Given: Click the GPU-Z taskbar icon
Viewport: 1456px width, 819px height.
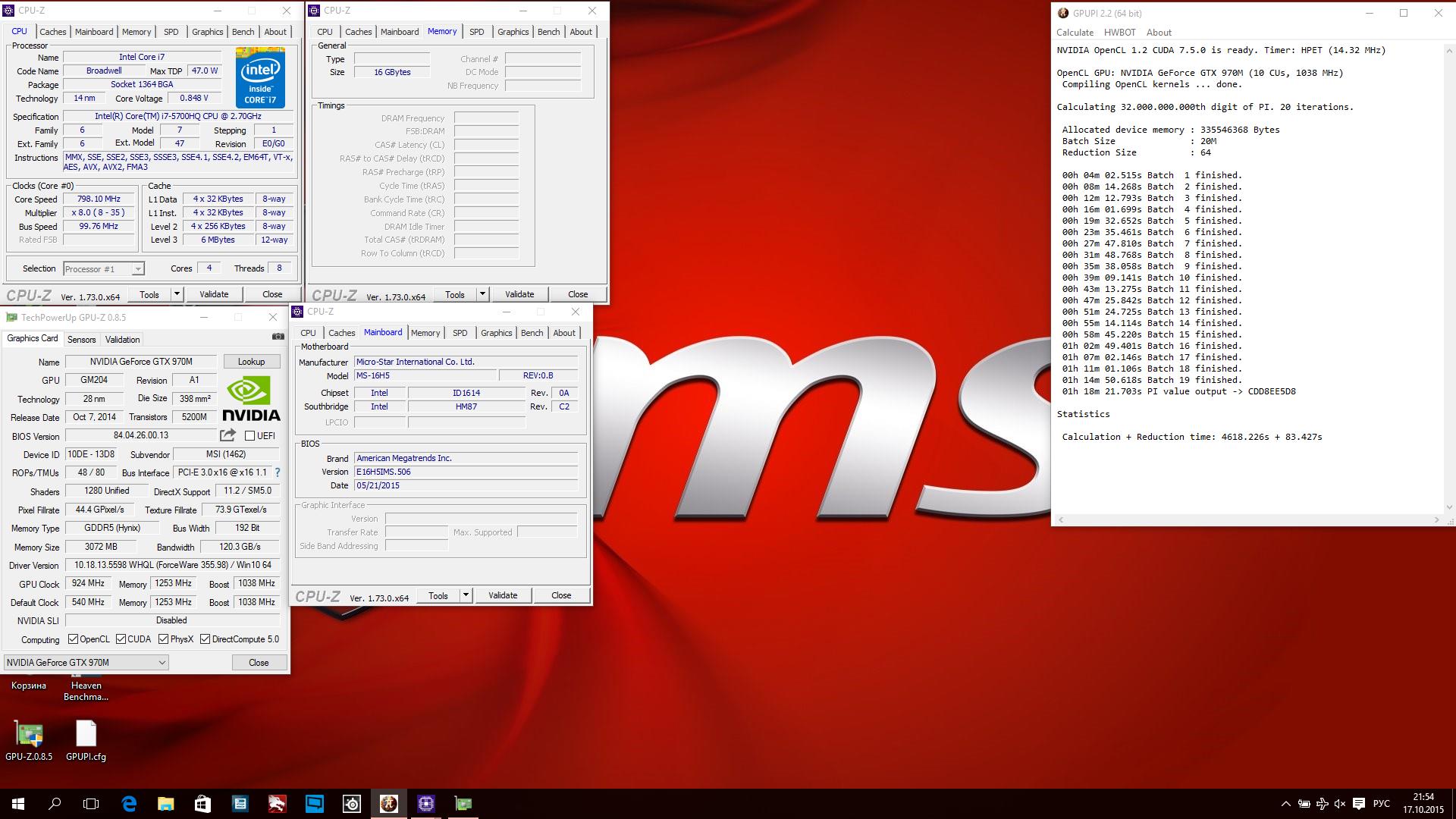Looking at the screenshot, I should point(463,804).
